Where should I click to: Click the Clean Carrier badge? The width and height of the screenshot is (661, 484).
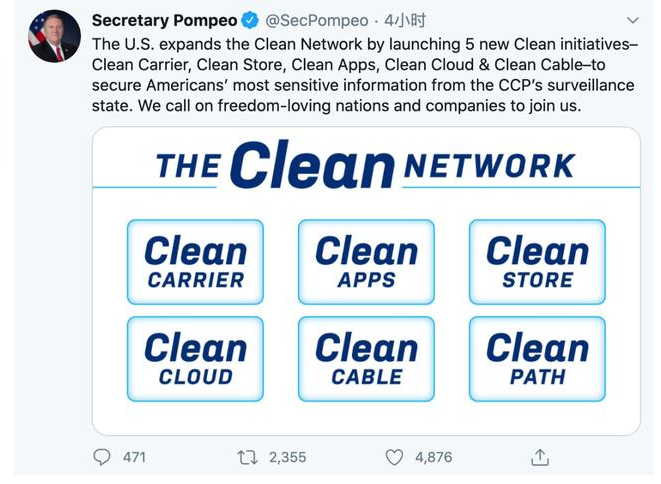195,262
